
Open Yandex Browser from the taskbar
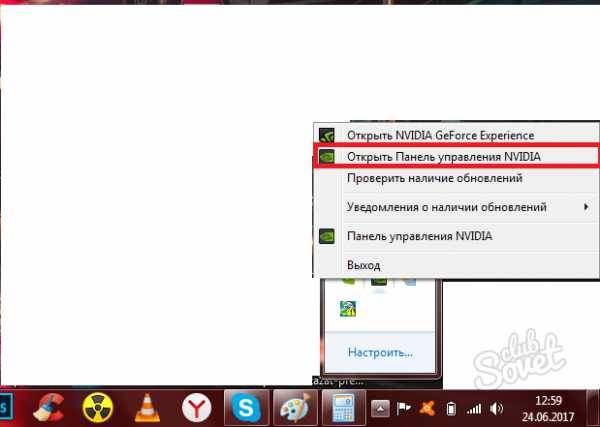[x=197, y=407]
